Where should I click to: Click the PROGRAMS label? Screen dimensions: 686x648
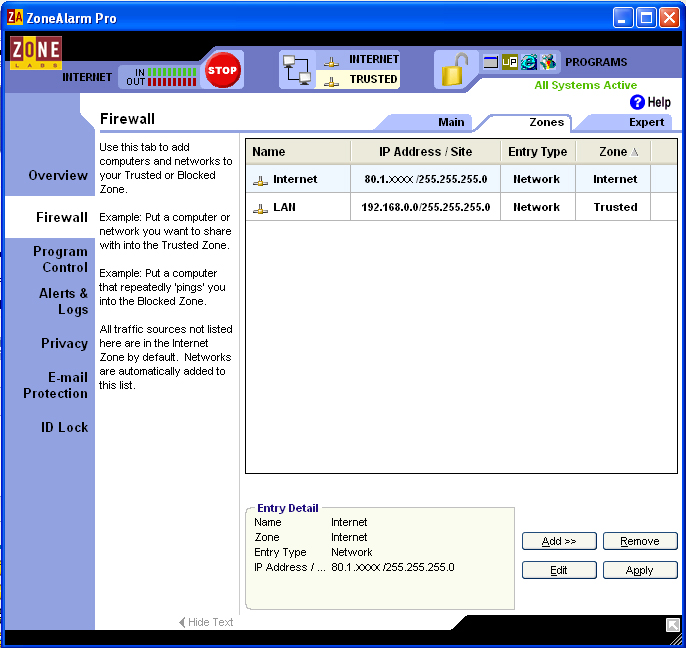point(596,62)
